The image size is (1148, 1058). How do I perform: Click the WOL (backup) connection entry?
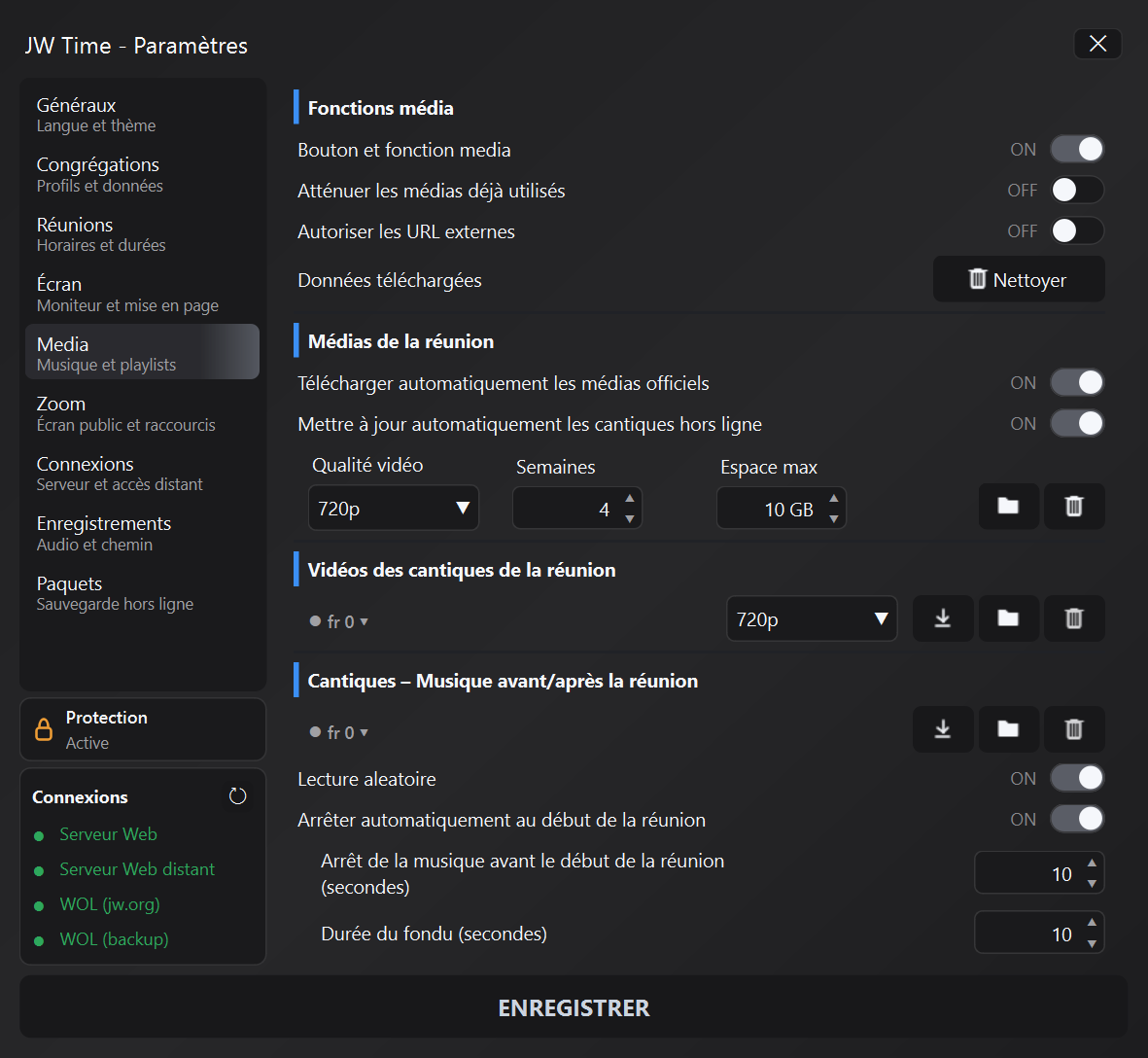tap(114, 939)
